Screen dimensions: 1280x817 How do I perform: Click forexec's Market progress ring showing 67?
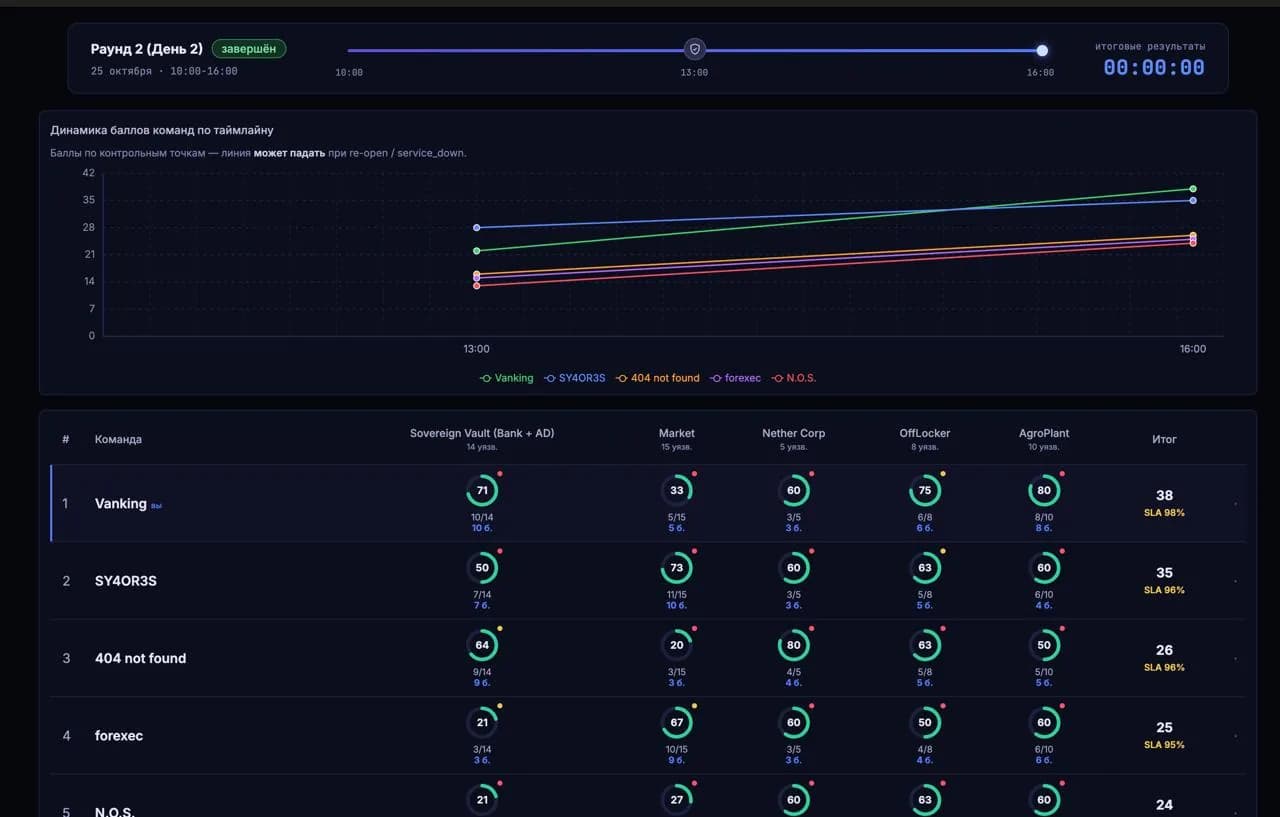(677, 722)
